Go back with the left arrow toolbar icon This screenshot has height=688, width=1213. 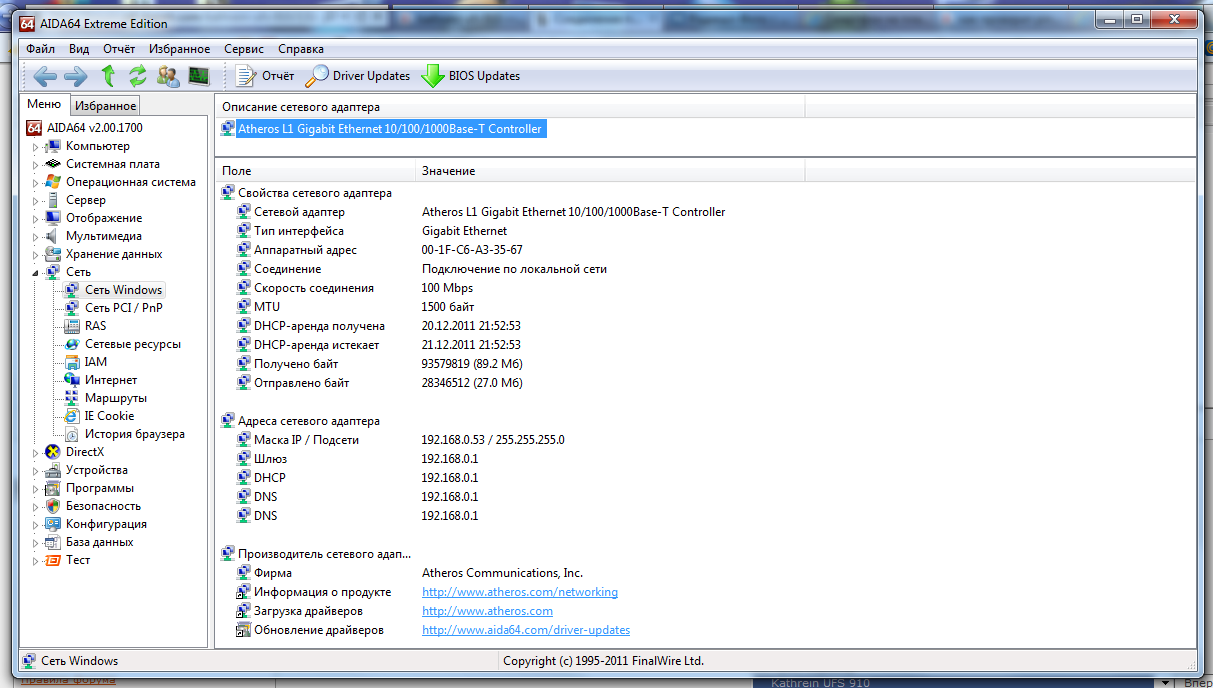tap(45, 76)
